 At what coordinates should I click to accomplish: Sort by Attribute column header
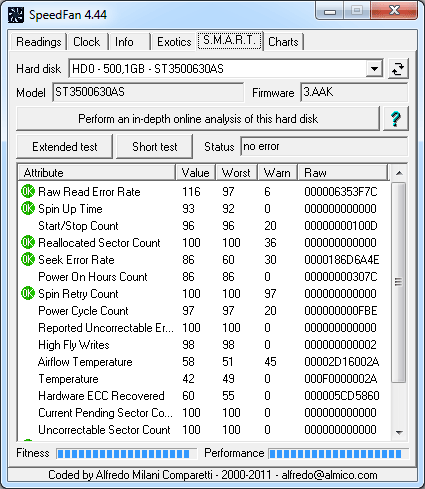(x=97, y=173)
